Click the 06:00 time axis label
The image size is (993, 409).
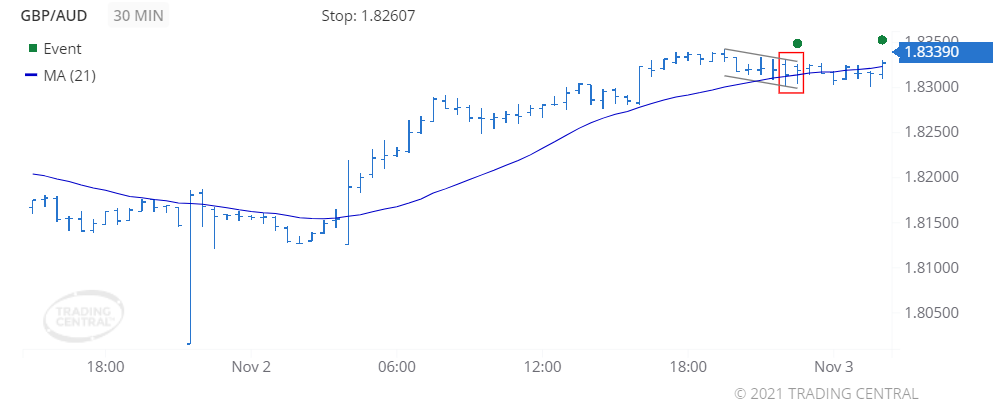tap(396, 367)
